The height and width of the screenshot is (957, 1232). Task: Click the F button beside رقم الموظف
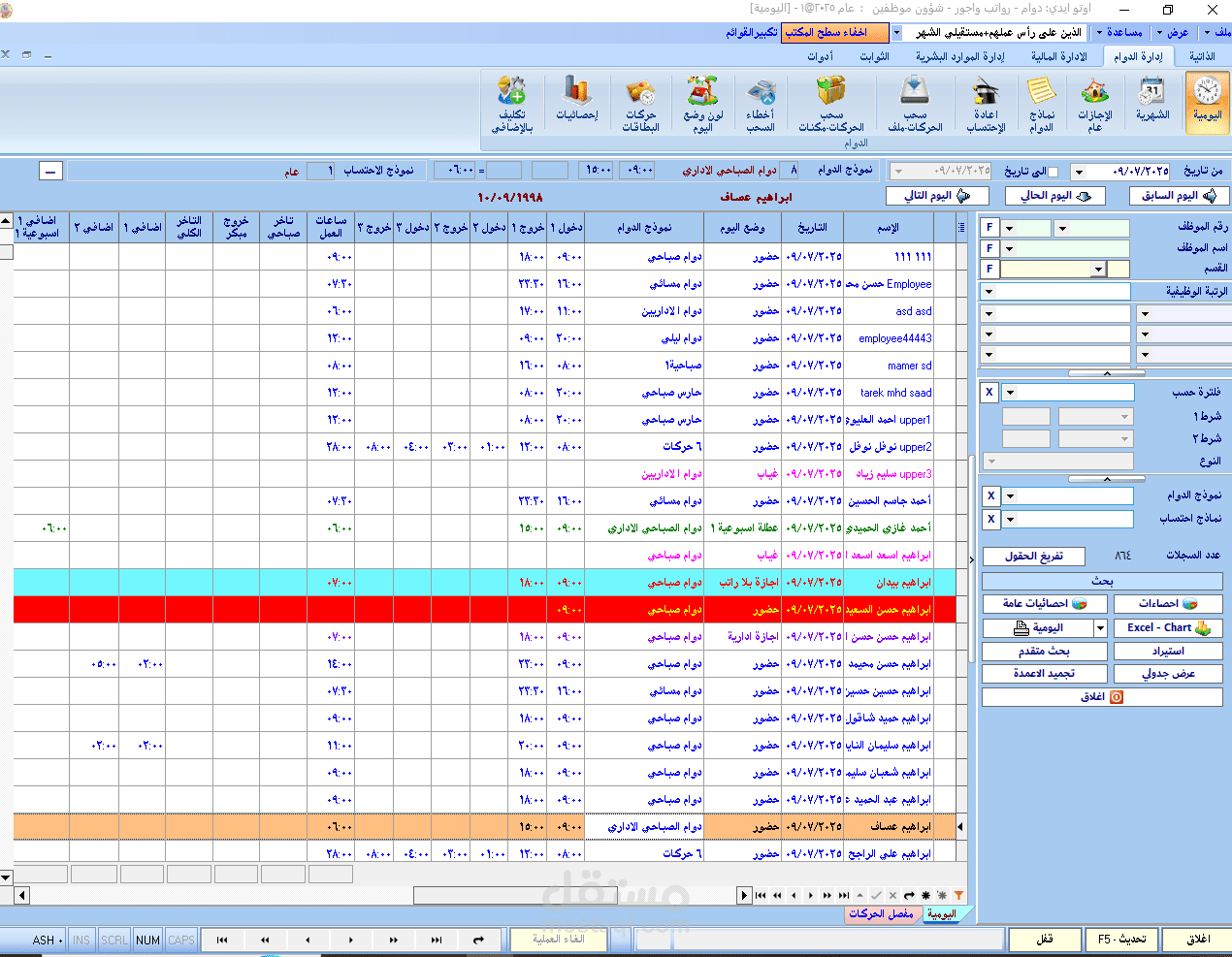[x=989, y=229]
